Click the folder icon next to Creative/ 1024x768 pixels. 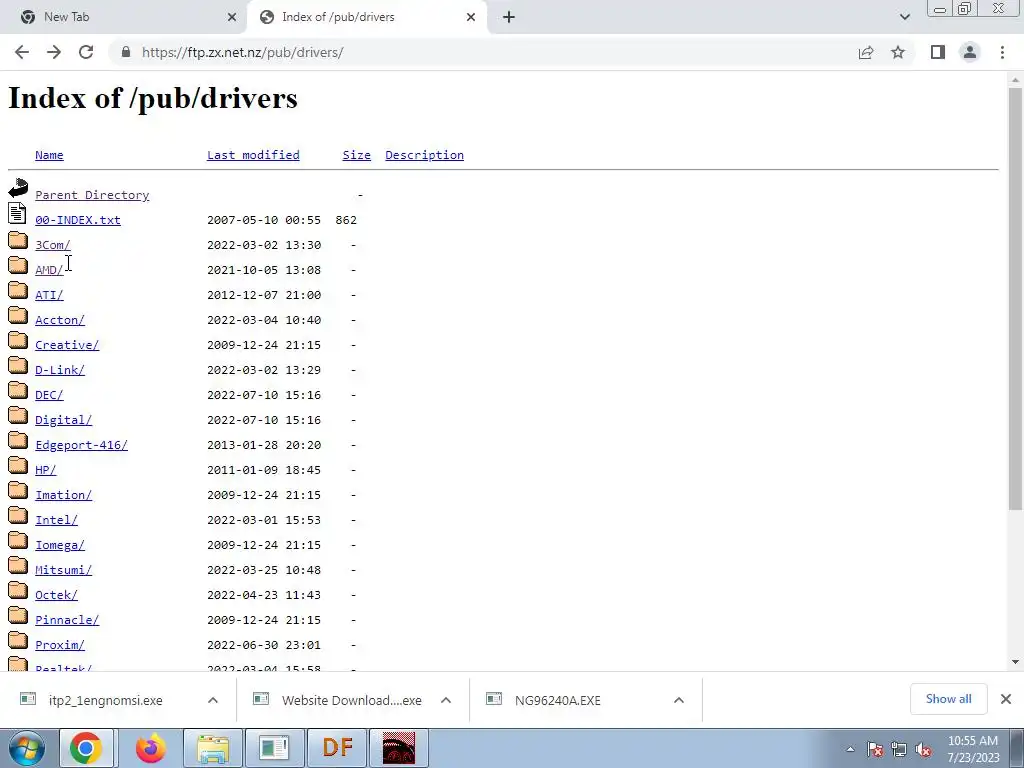click(18, 340)
